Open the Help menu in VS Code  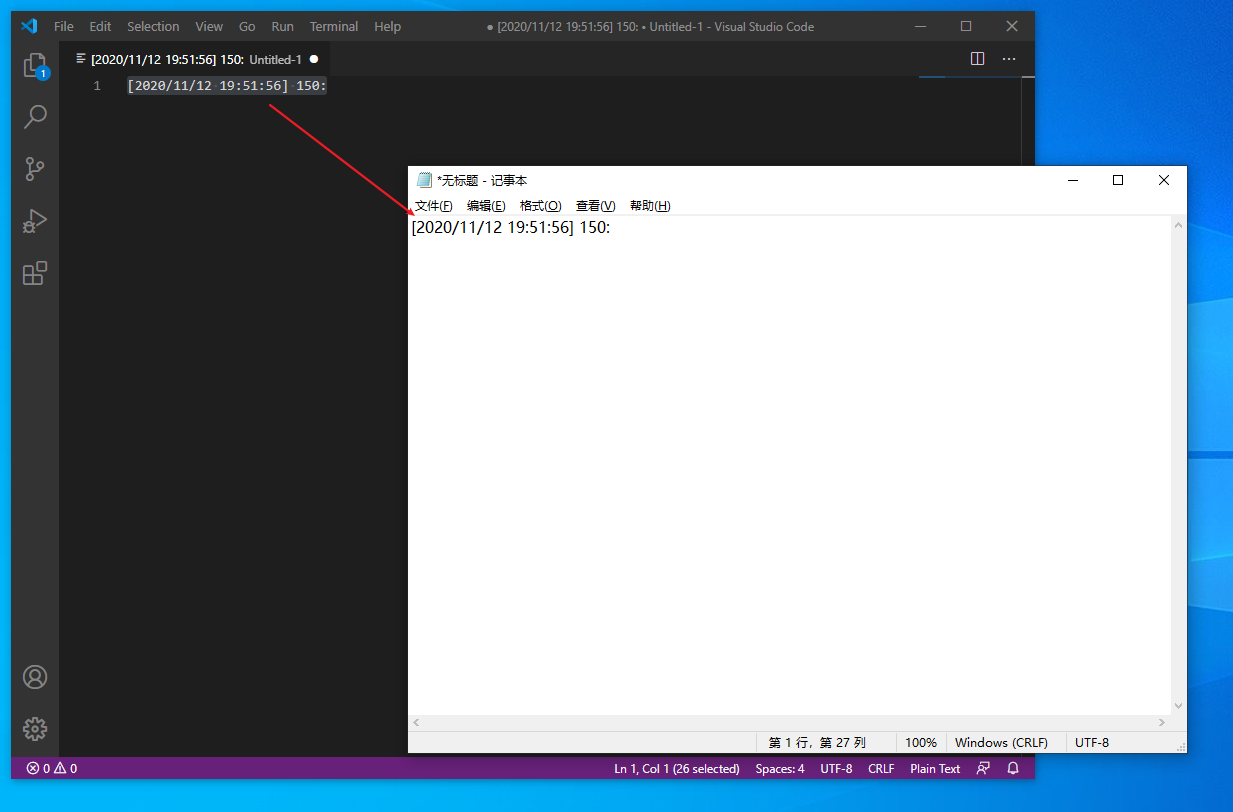387,26
